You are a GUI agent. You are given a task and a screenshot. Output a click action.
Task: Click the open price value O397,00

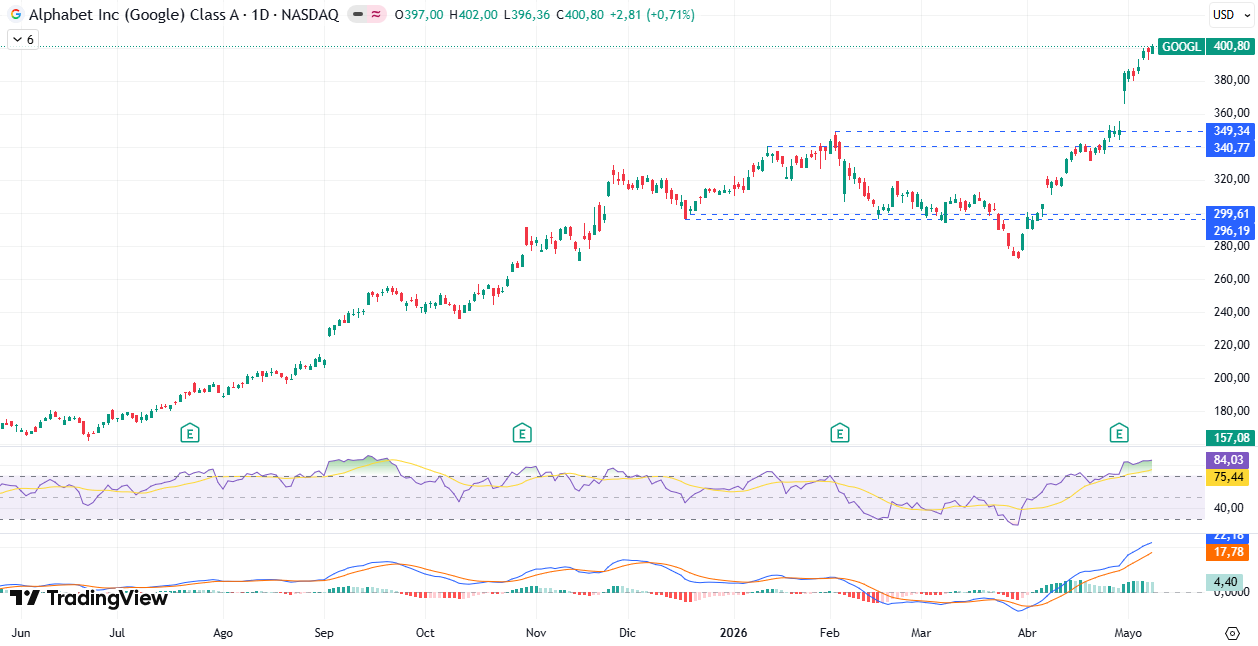tap(420, 15)
